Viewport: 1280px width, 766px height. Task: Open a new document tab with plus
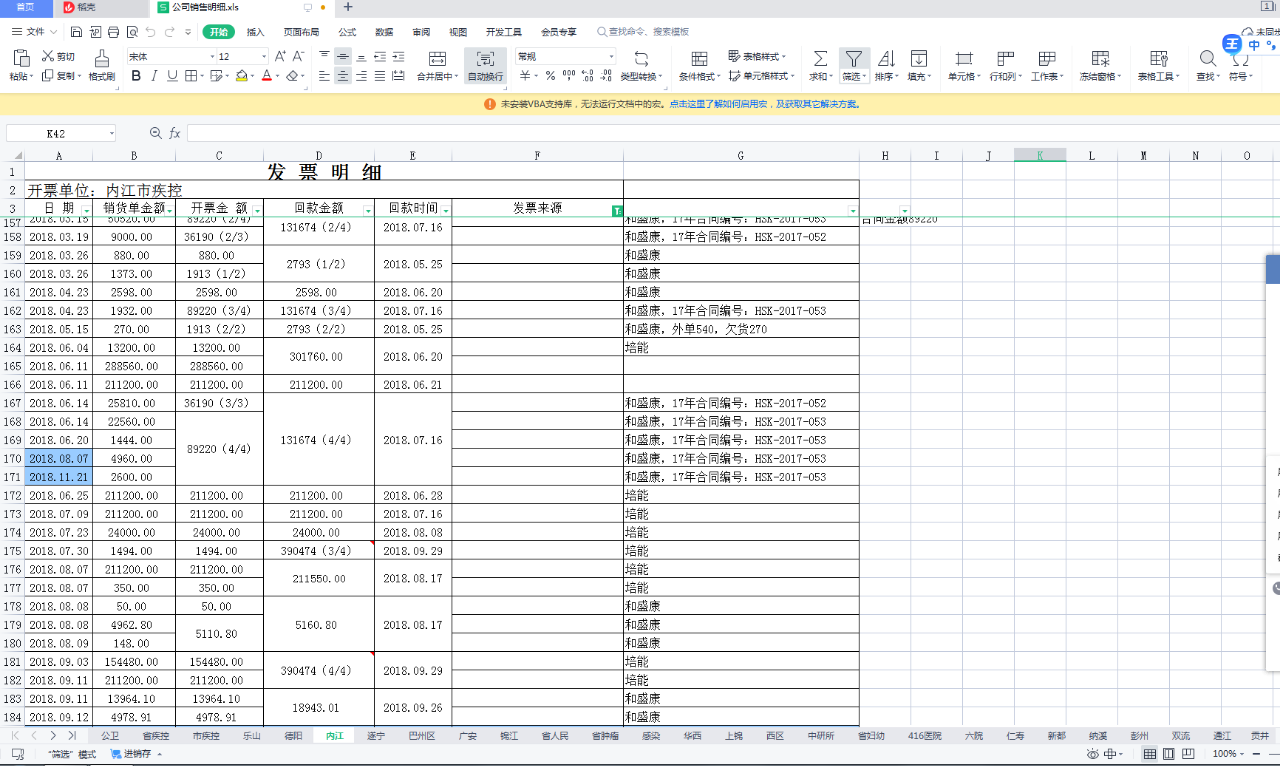click(x=348, y=7)
